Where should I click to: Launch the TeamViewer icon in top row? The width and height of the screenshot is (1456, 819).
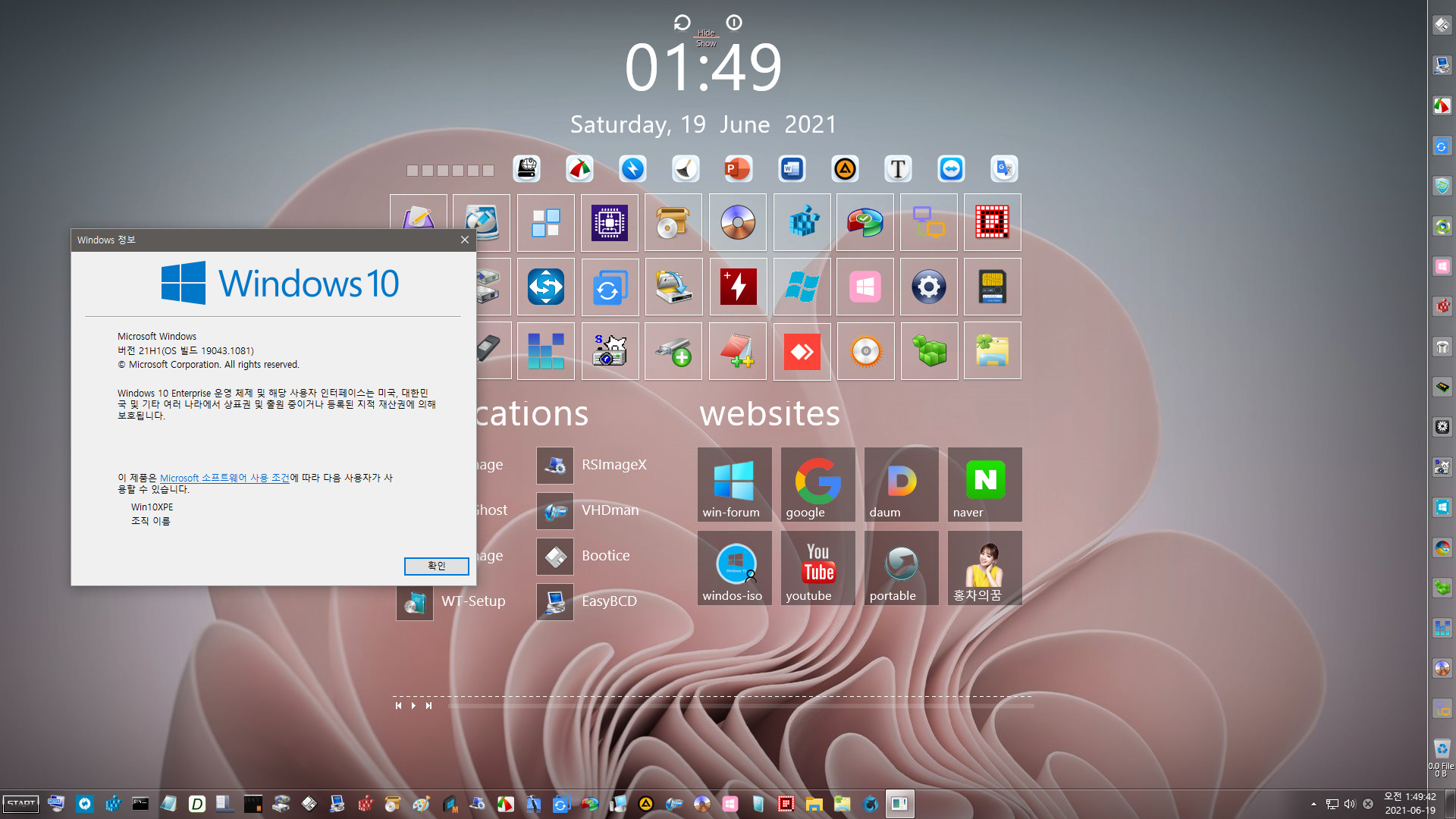coord(951,168)
